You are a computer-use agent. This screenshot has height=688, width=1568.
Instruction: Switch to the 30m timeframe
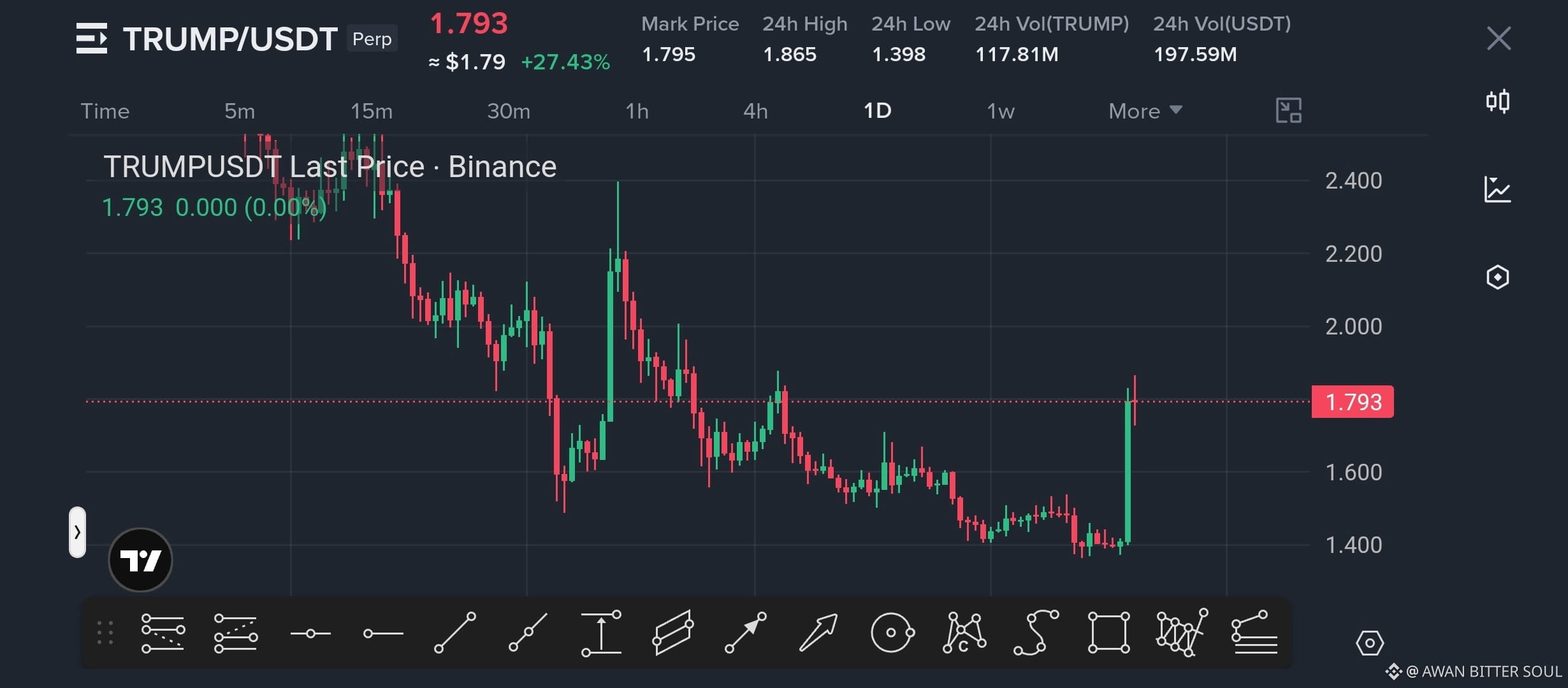pyautogui.click(x=509, y=111)
